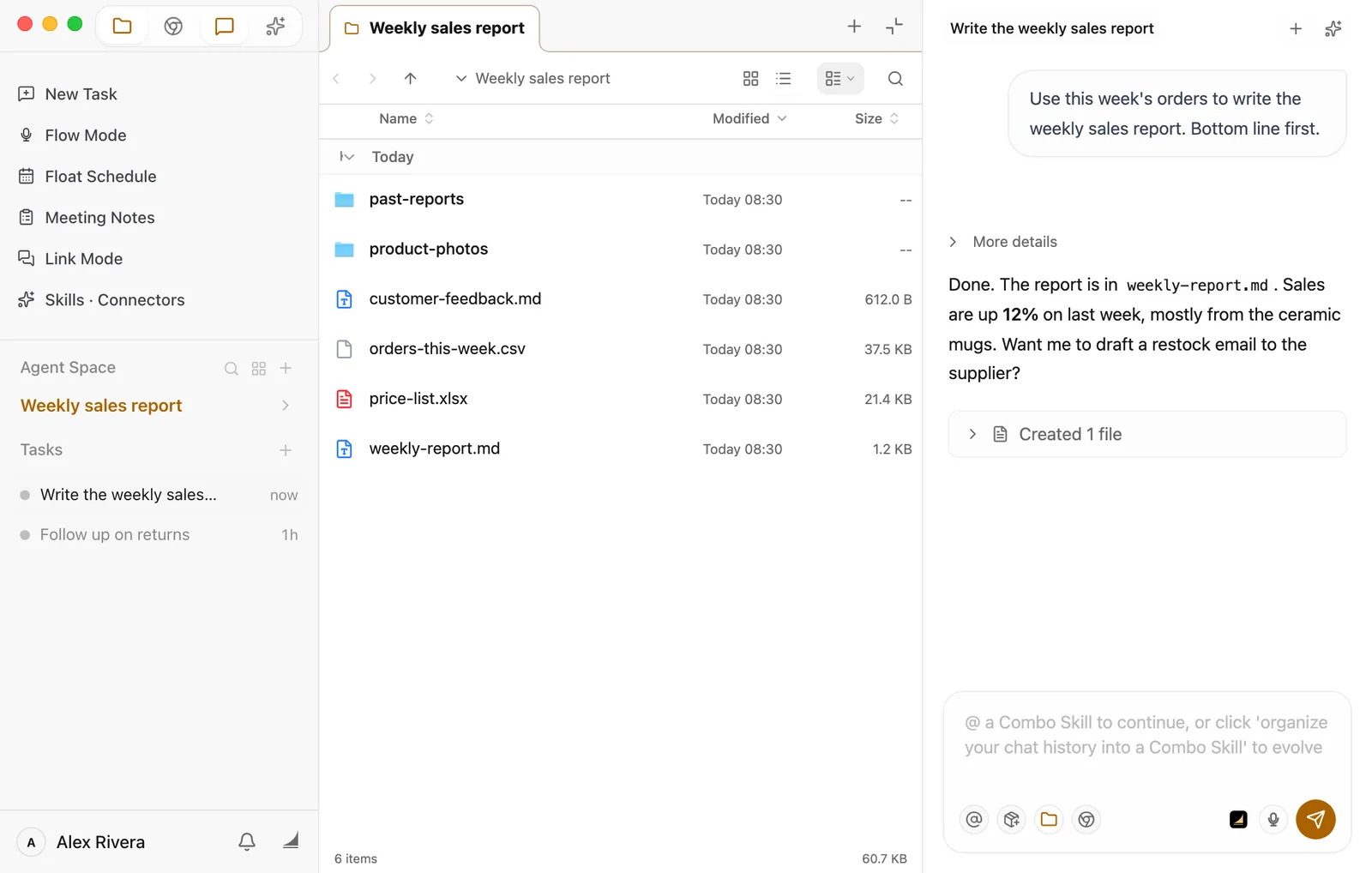Click the @ mention icon in chat input
1372x873 pixels.
(974, 819)
